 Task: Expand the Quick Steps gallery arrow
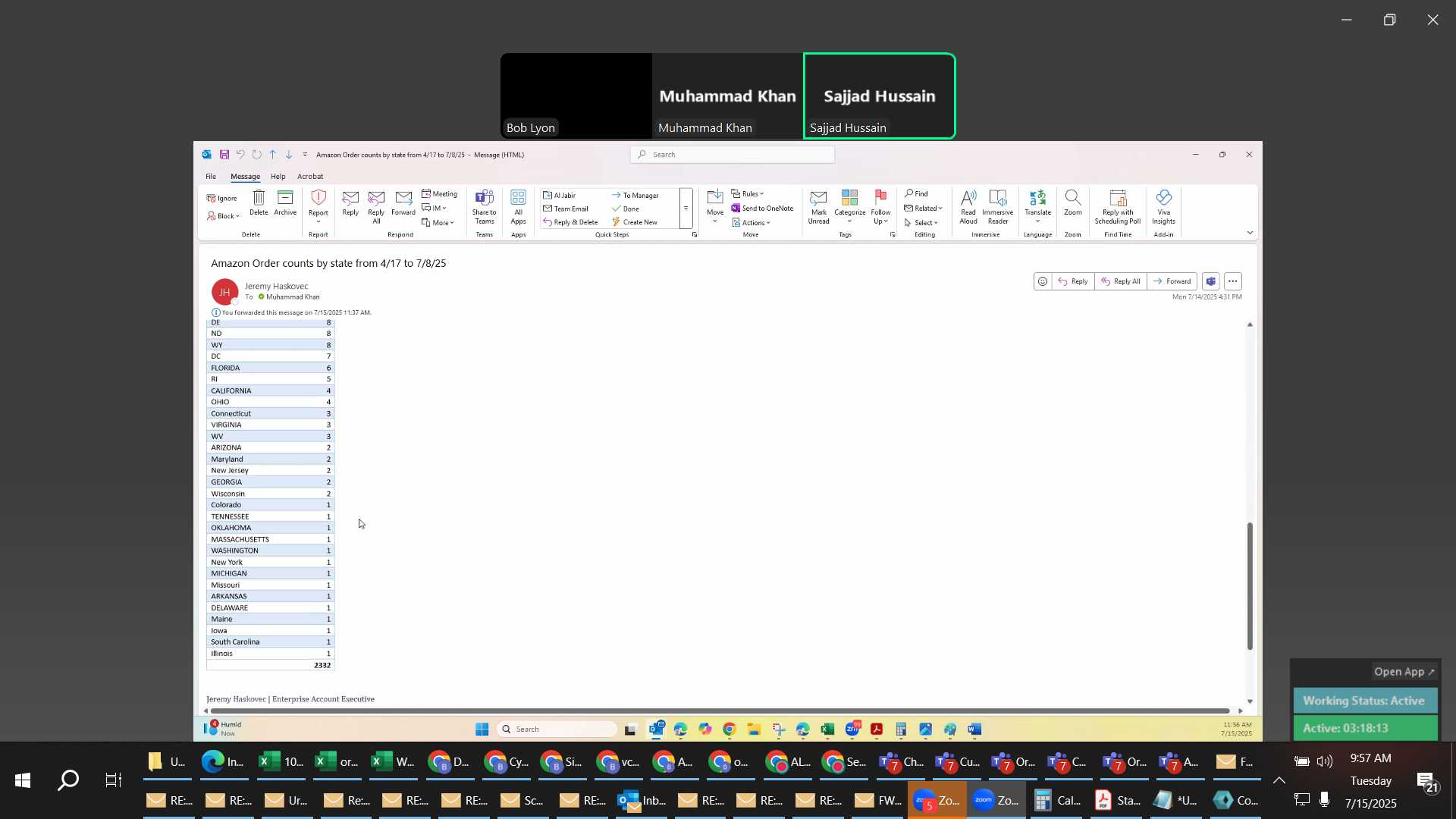[x=686, y=209]
